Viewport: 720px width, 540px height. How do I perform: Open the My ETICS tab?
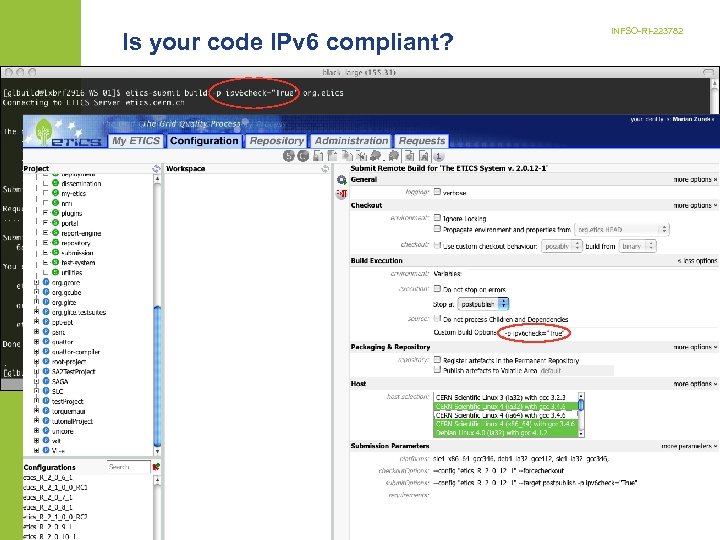coord(136,141)
